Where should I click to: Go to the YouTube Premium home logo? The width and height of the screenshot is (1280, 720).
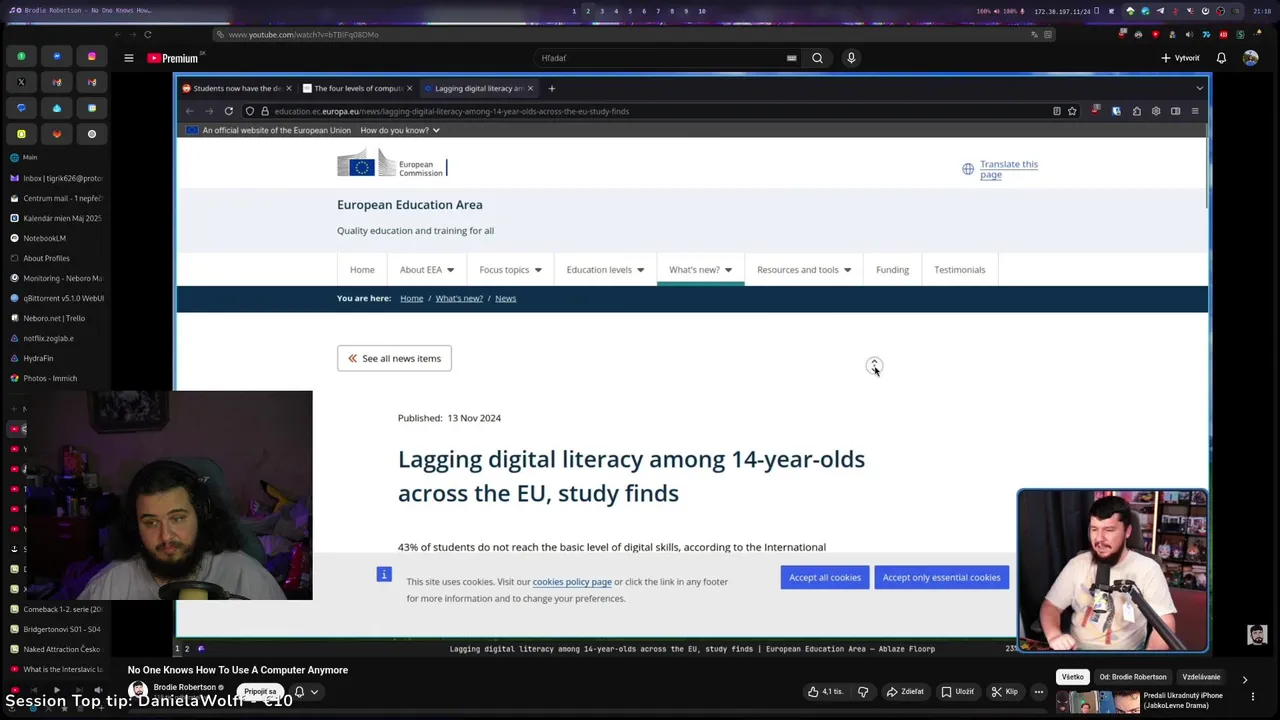[173, 58]
